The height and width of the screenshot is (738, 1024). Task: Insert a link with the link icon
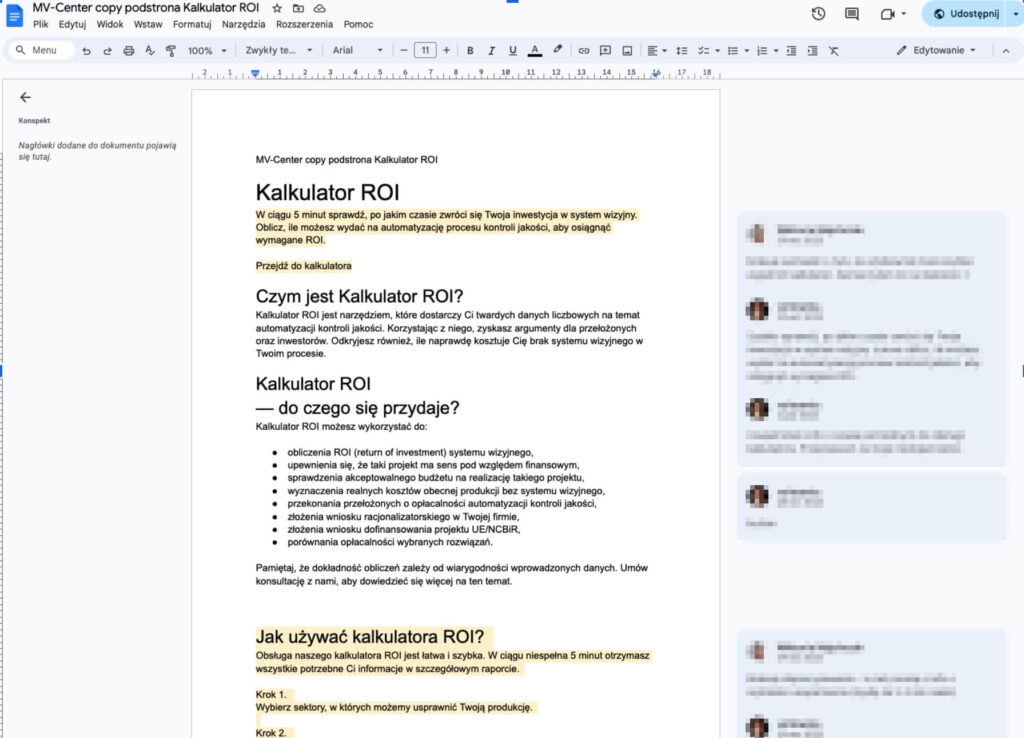tap(584, 50)
